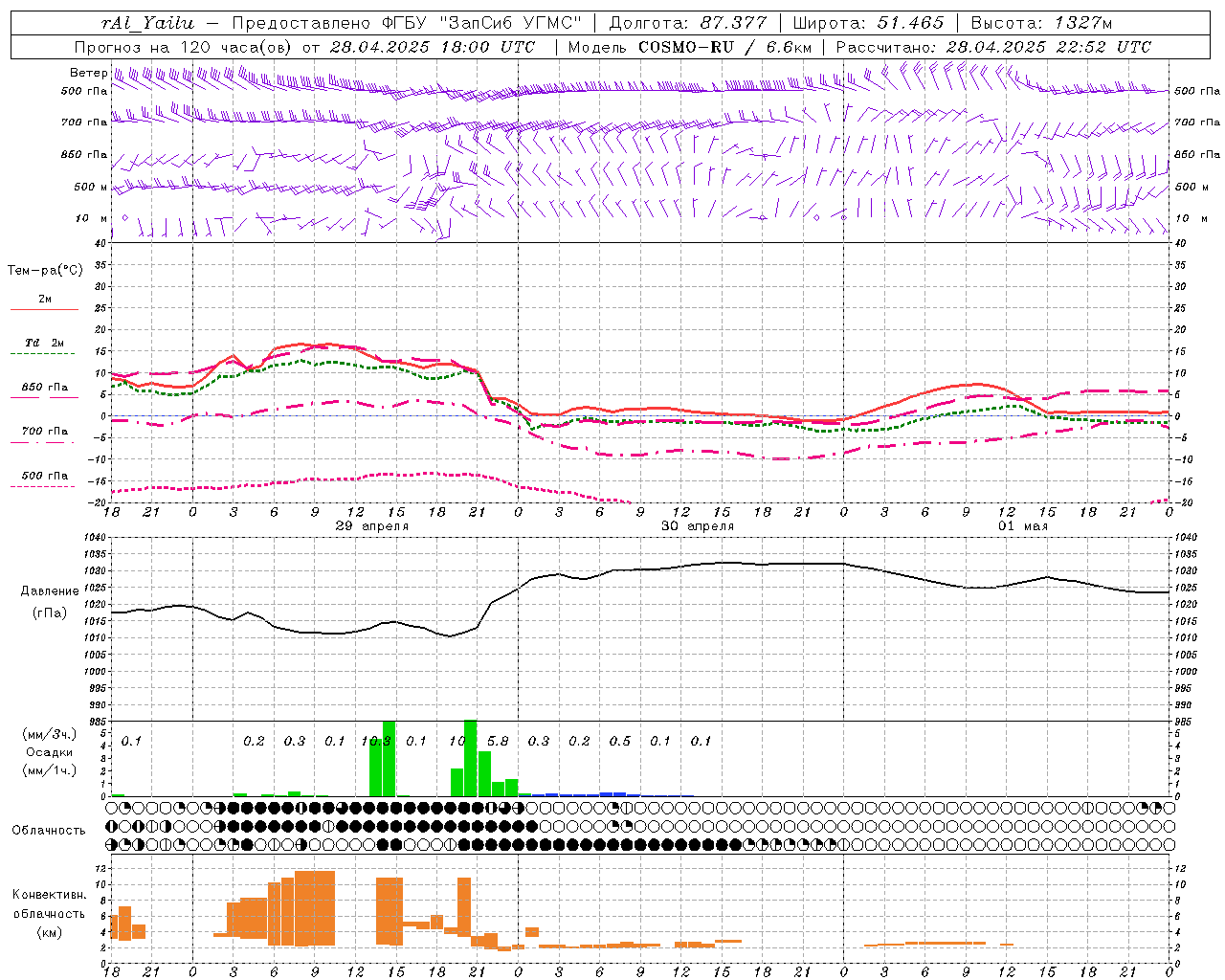
Task: Click the 700 гПа temperature legend entry
Action: click(x=44, y=432)
